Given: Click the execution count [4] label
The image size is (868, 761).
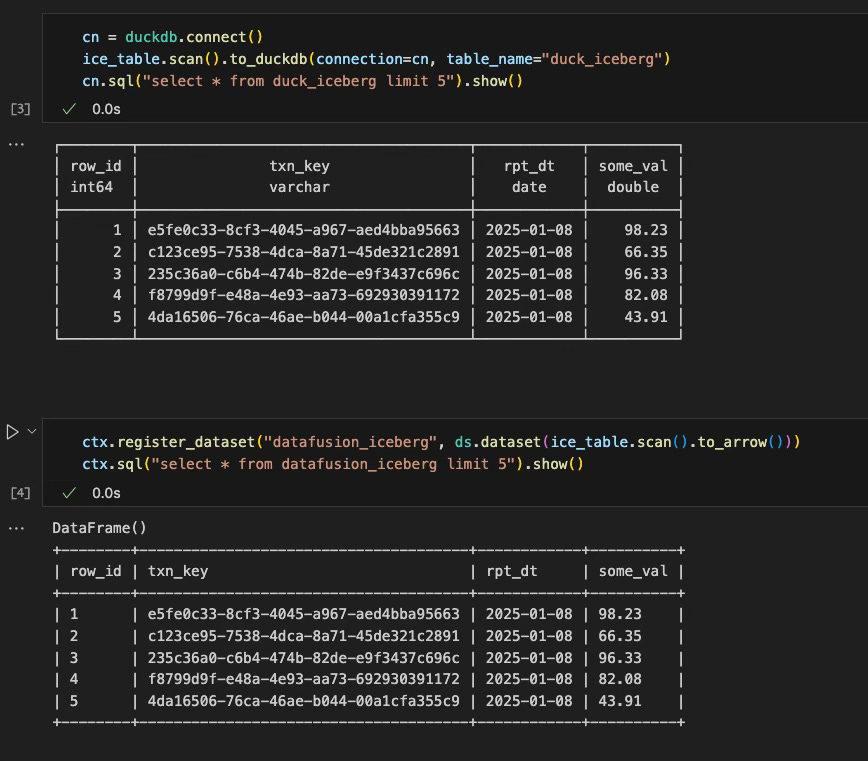Looking at the screenshot, I should [x=20, y=493].
